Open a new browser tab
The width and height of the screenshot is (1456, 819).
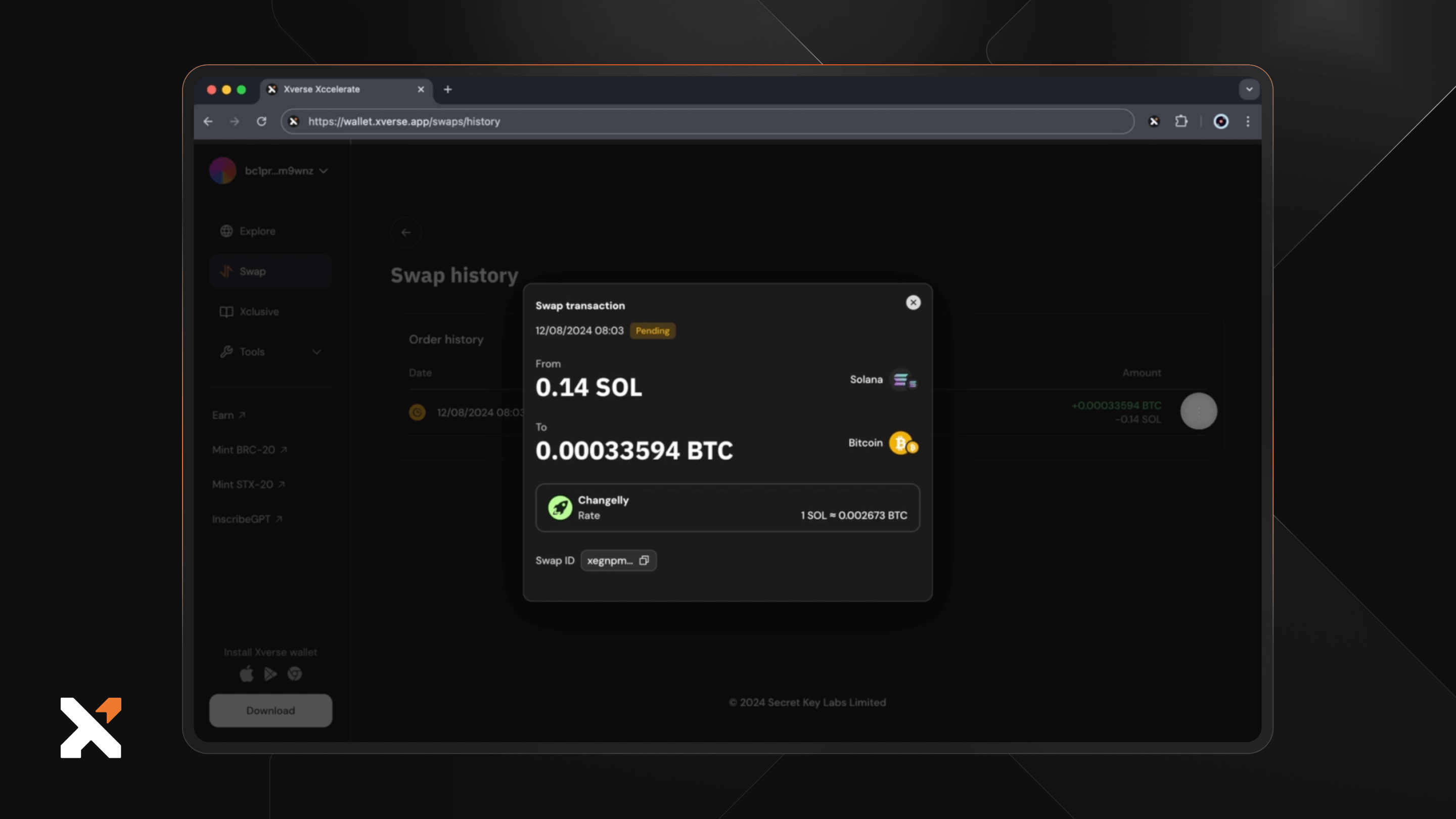coord(447,89)
